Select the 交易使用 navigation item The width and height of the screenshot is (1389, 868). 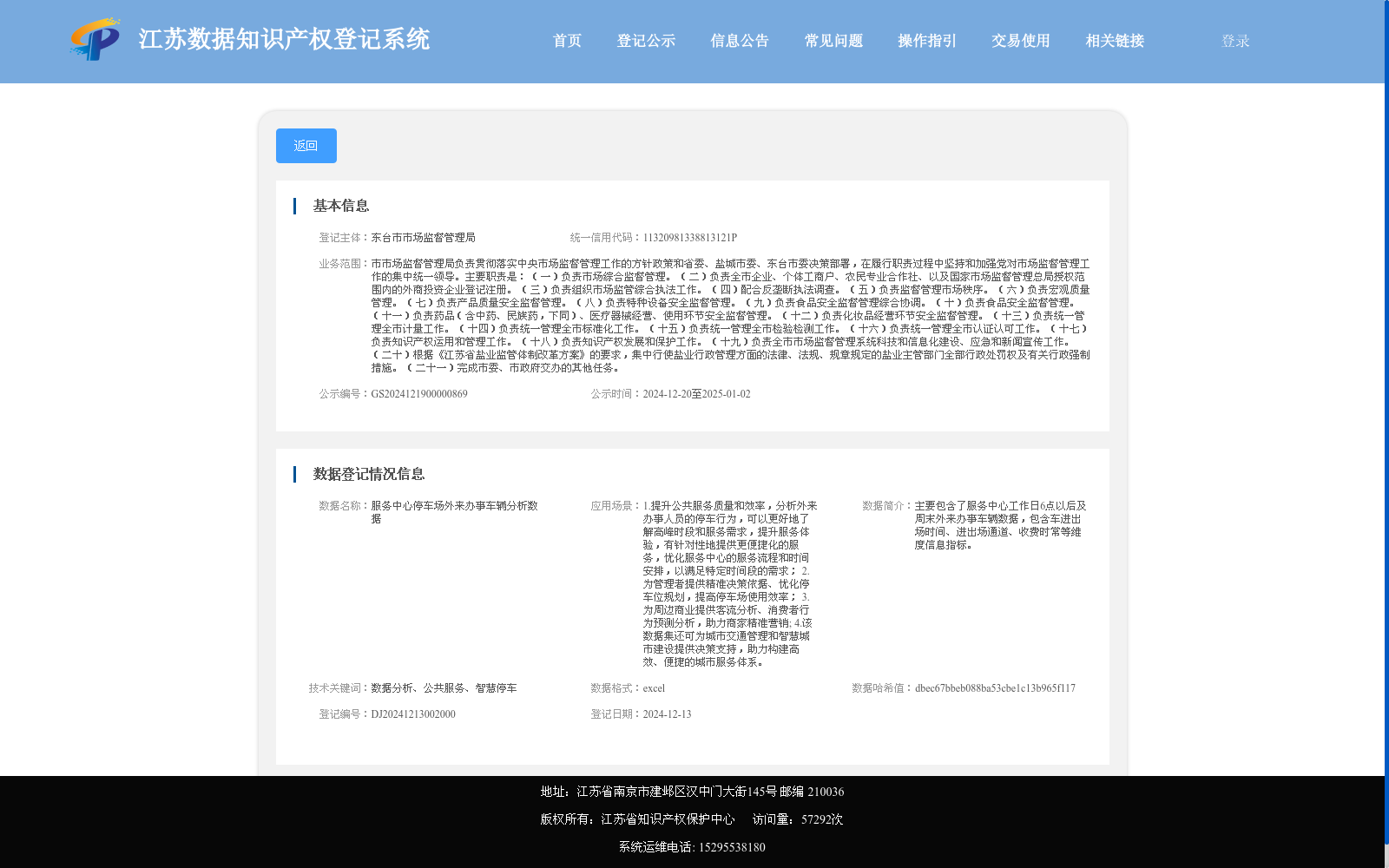tap(1021, 41)
